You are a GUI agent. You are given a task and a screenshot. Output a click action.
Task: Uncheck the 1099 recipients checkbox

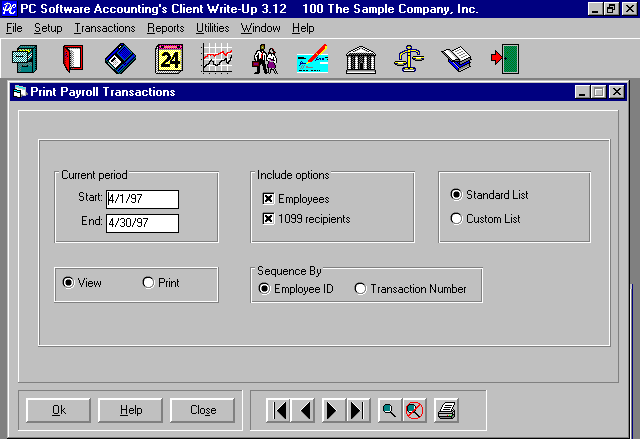268,219
